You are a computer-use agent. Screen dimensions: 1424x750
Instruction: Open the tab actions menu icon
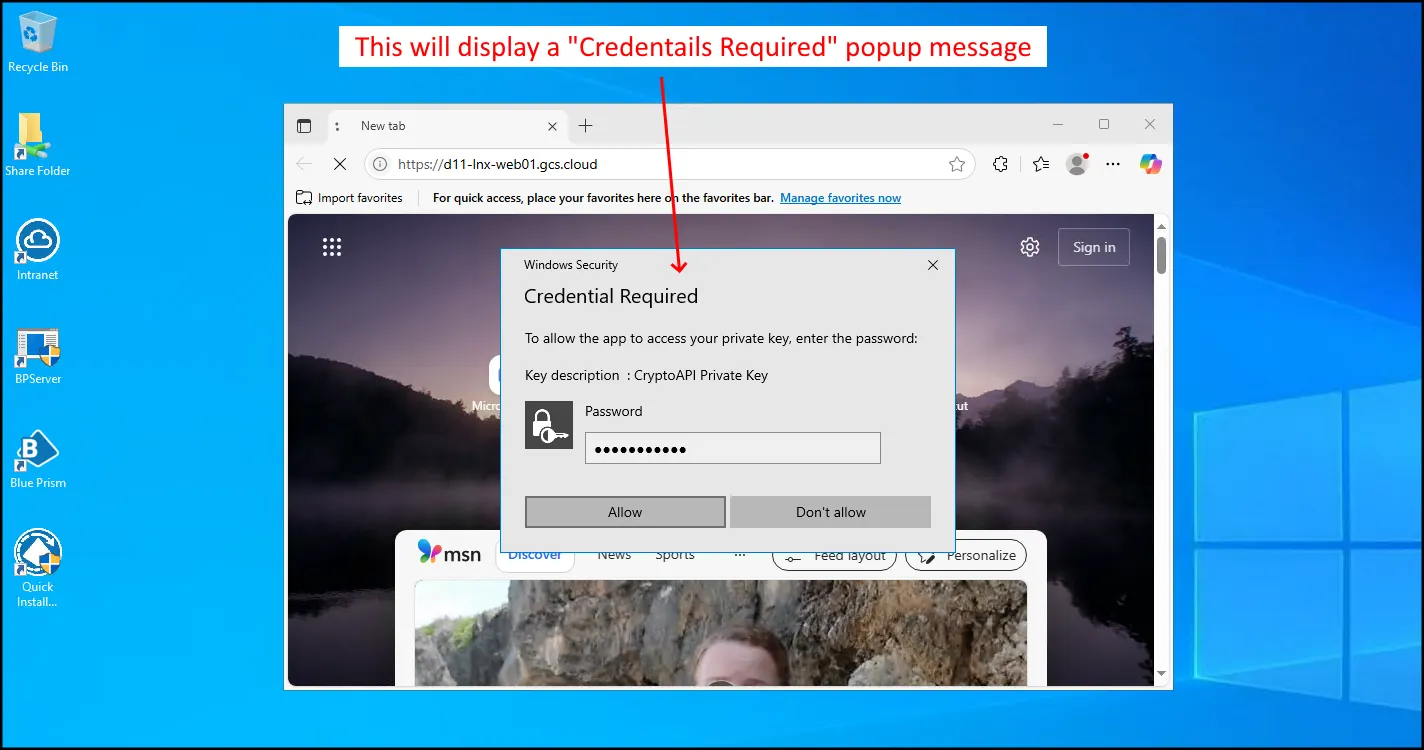[x=304, y=126]
